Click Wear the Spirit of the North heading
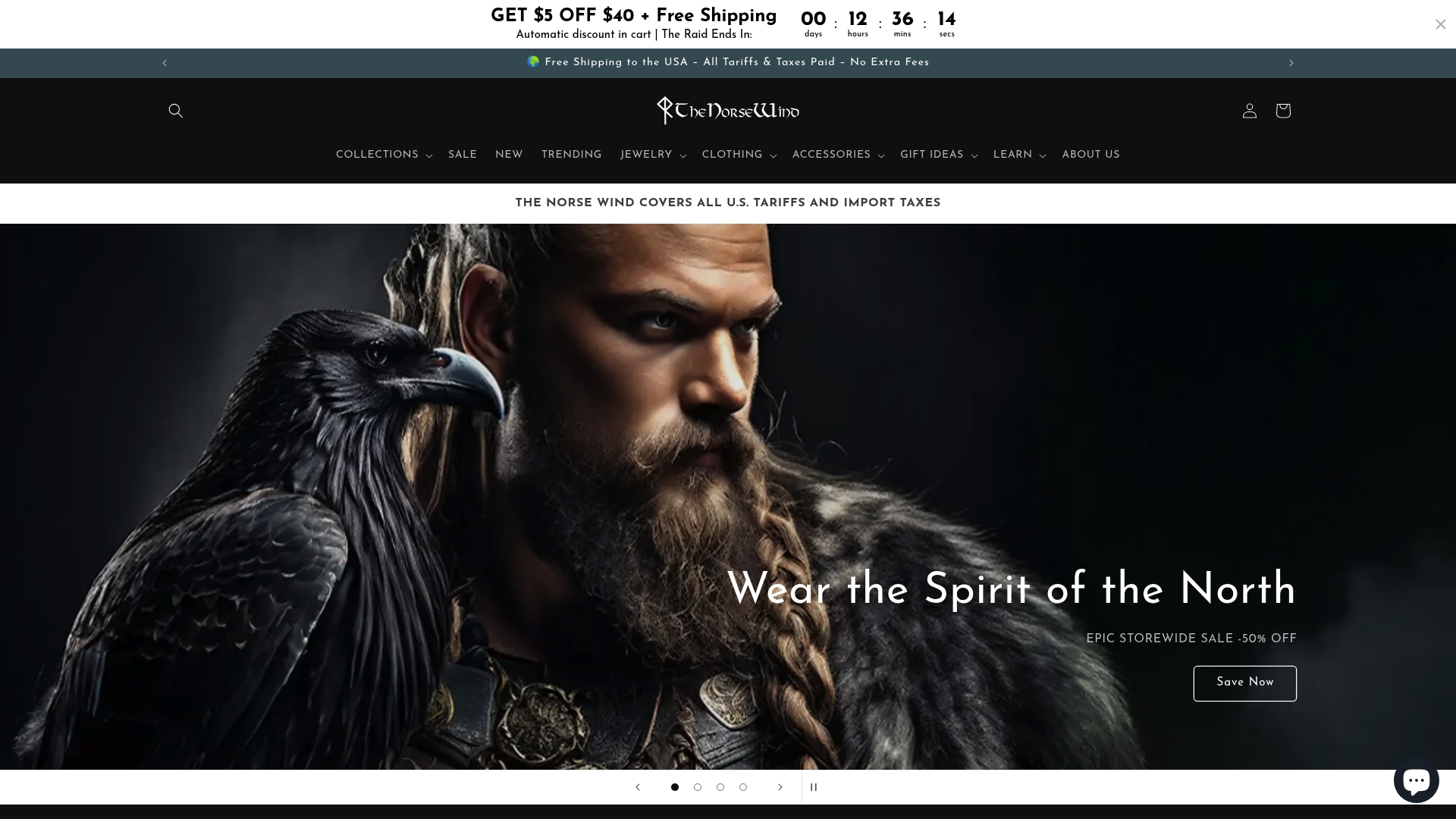Screen dimensions: 1456x819 pos(1012,590)
